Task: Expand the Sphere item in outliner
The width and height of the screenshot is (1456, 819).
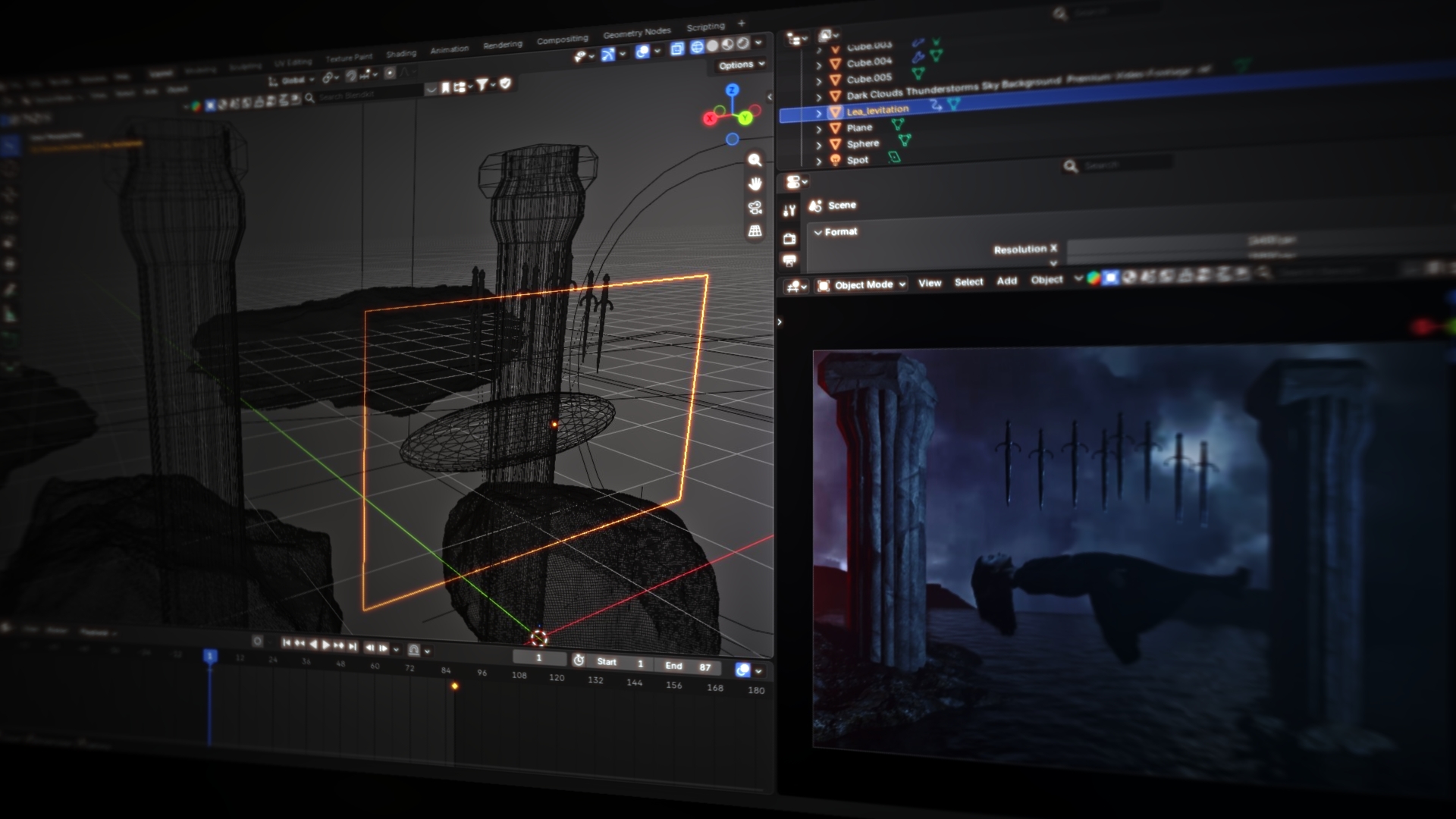Action: [x=819, y=145]
